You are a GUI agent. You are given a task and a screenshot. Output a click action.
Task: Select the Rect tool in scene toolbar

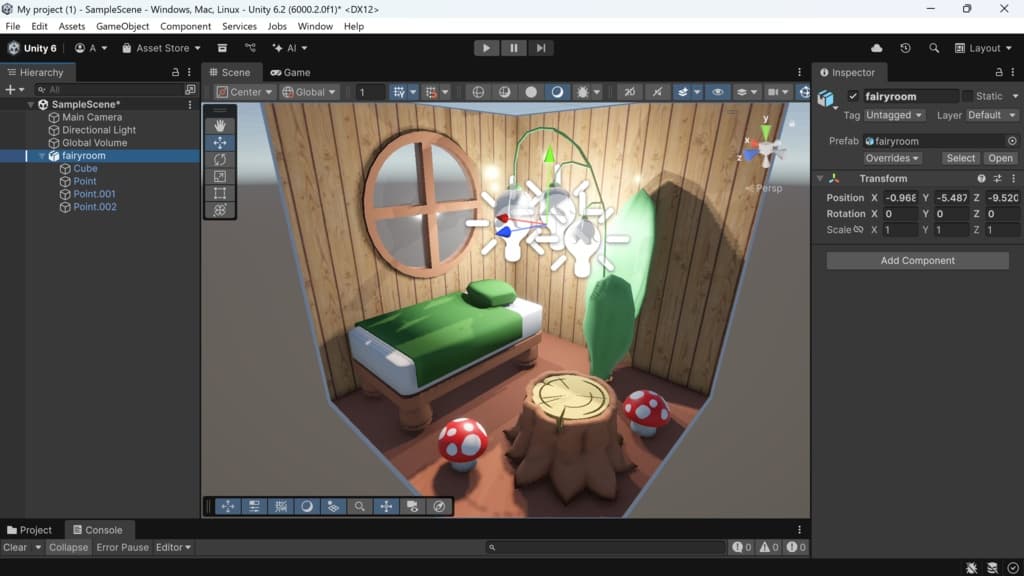pyautogui.click(x=220, y=193)
